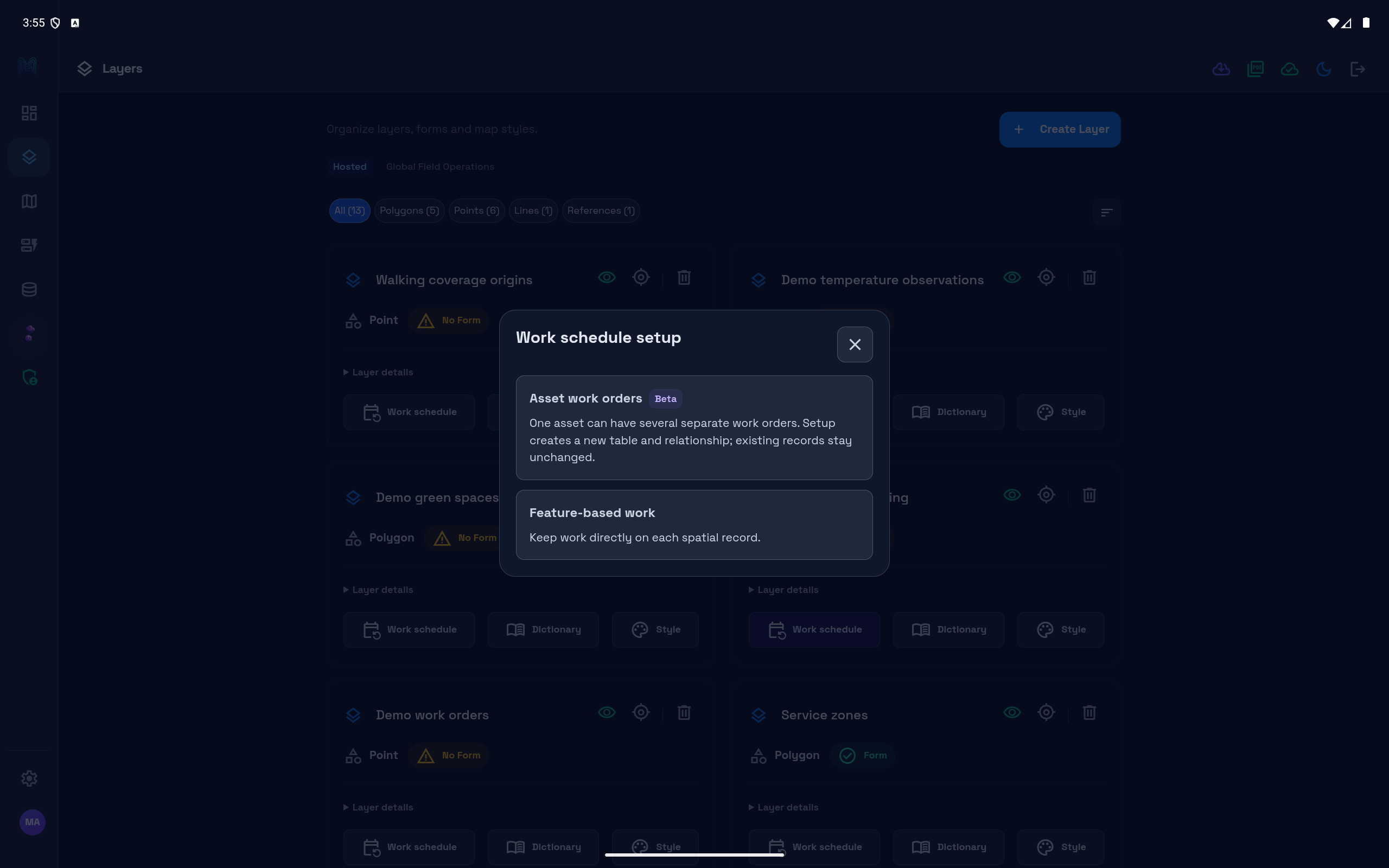Open Dictionary for Demo green spaces
Viewport: 1389px width, 868px height.
point(543,630)
